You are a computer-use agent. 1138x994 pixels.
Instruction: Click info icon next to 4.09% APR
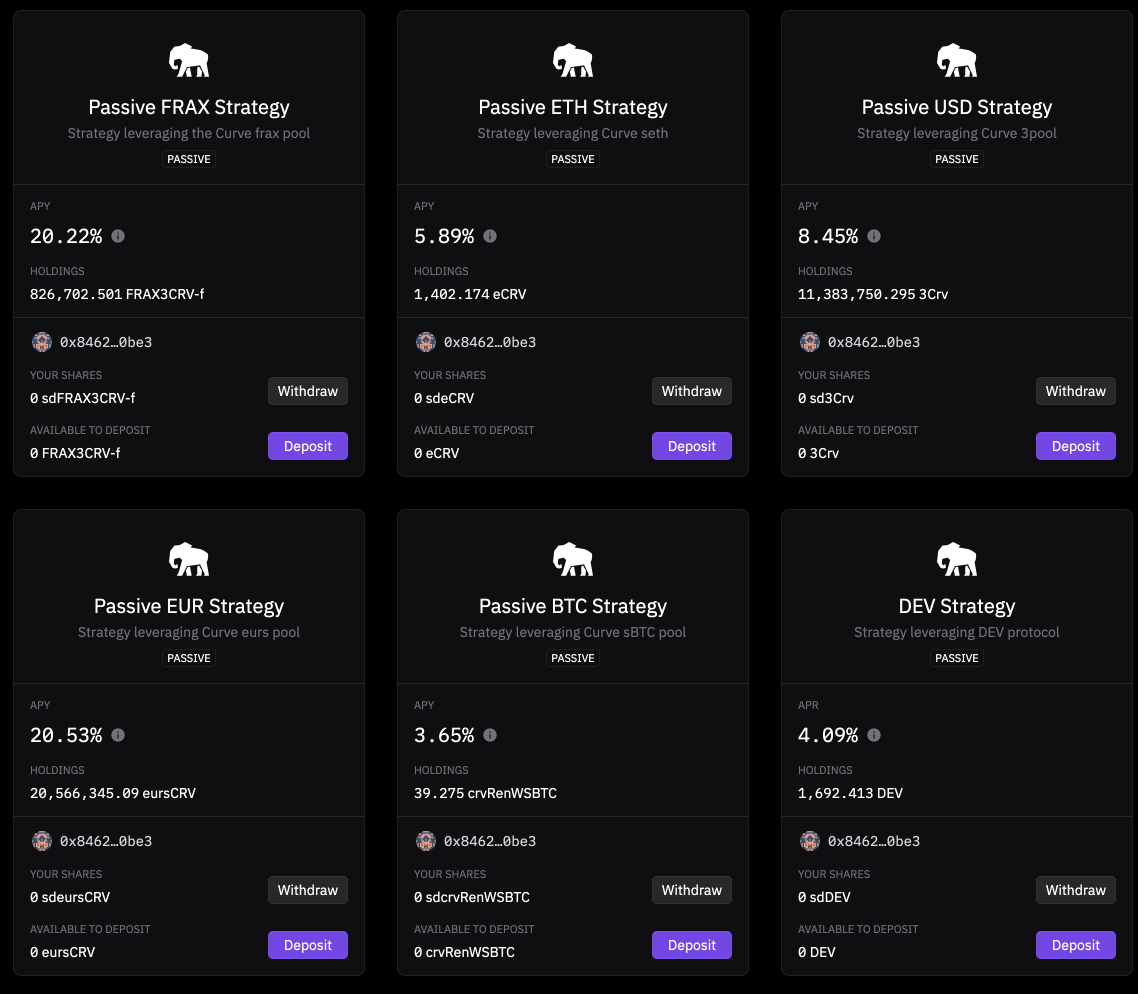click(874, 735)
